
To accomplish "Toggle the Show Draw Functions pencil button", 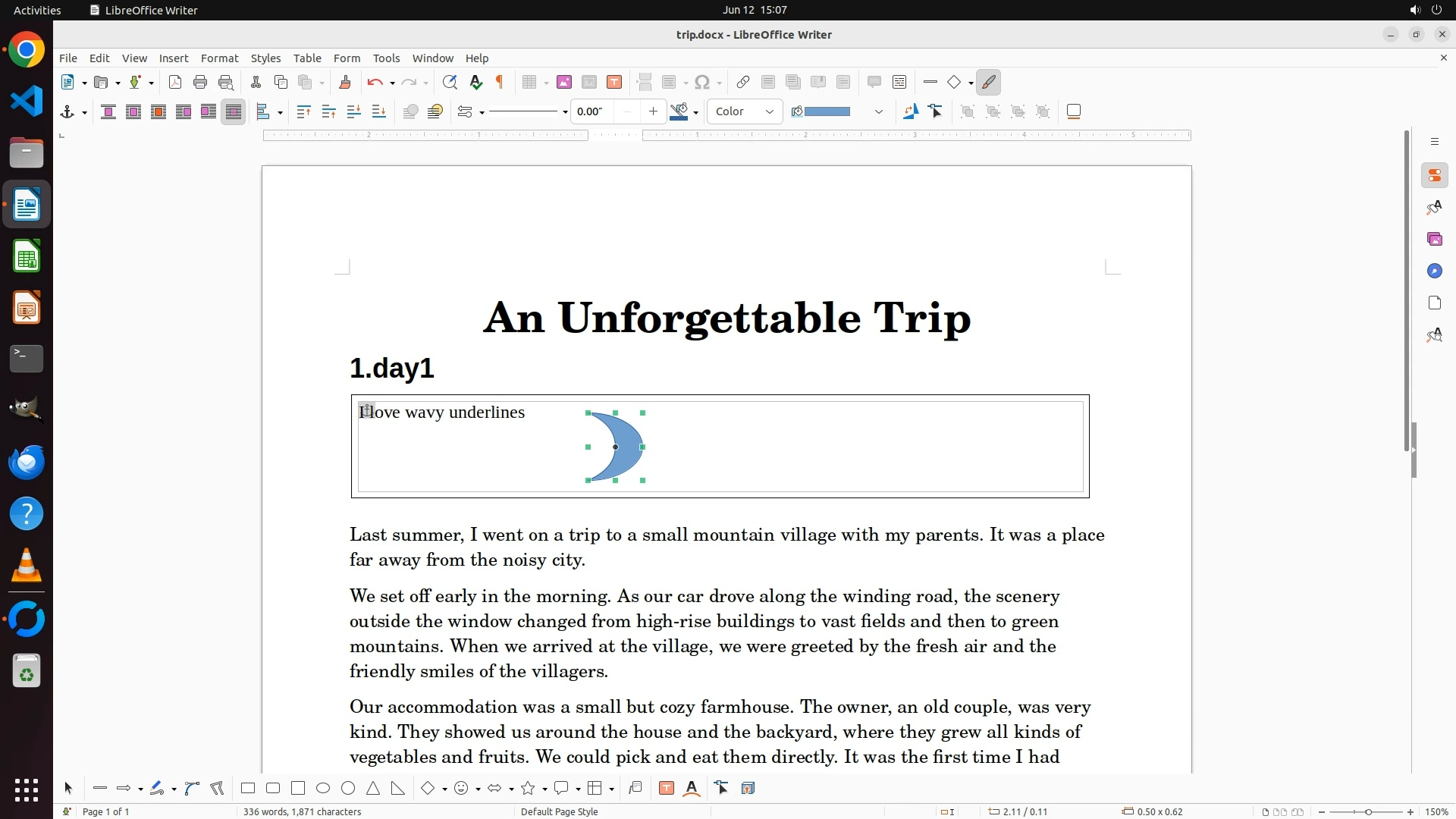I will 989,82.
